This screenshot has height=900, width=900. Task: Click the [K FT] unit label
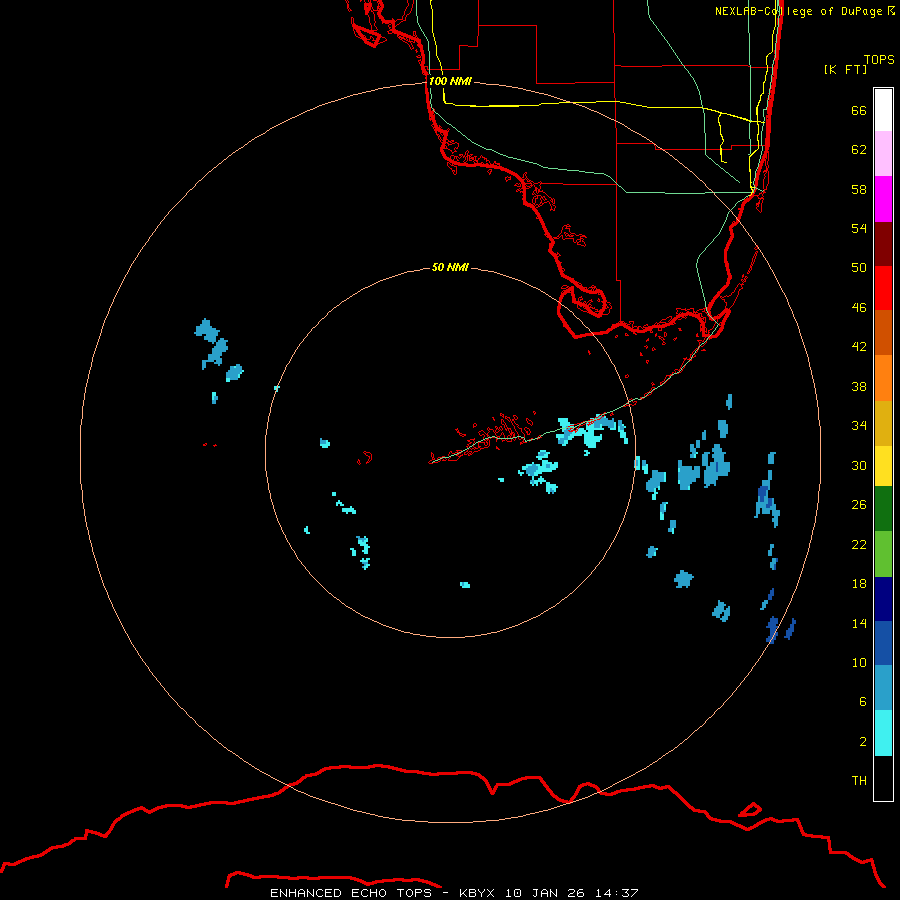pyautogui.click(x=845, y=69)
